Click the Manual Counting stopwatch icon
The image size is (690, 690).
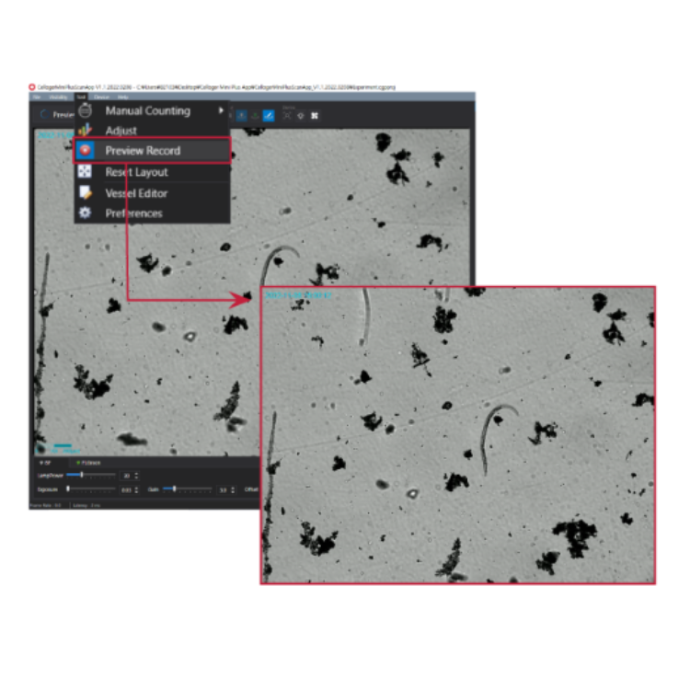[85, 111]
